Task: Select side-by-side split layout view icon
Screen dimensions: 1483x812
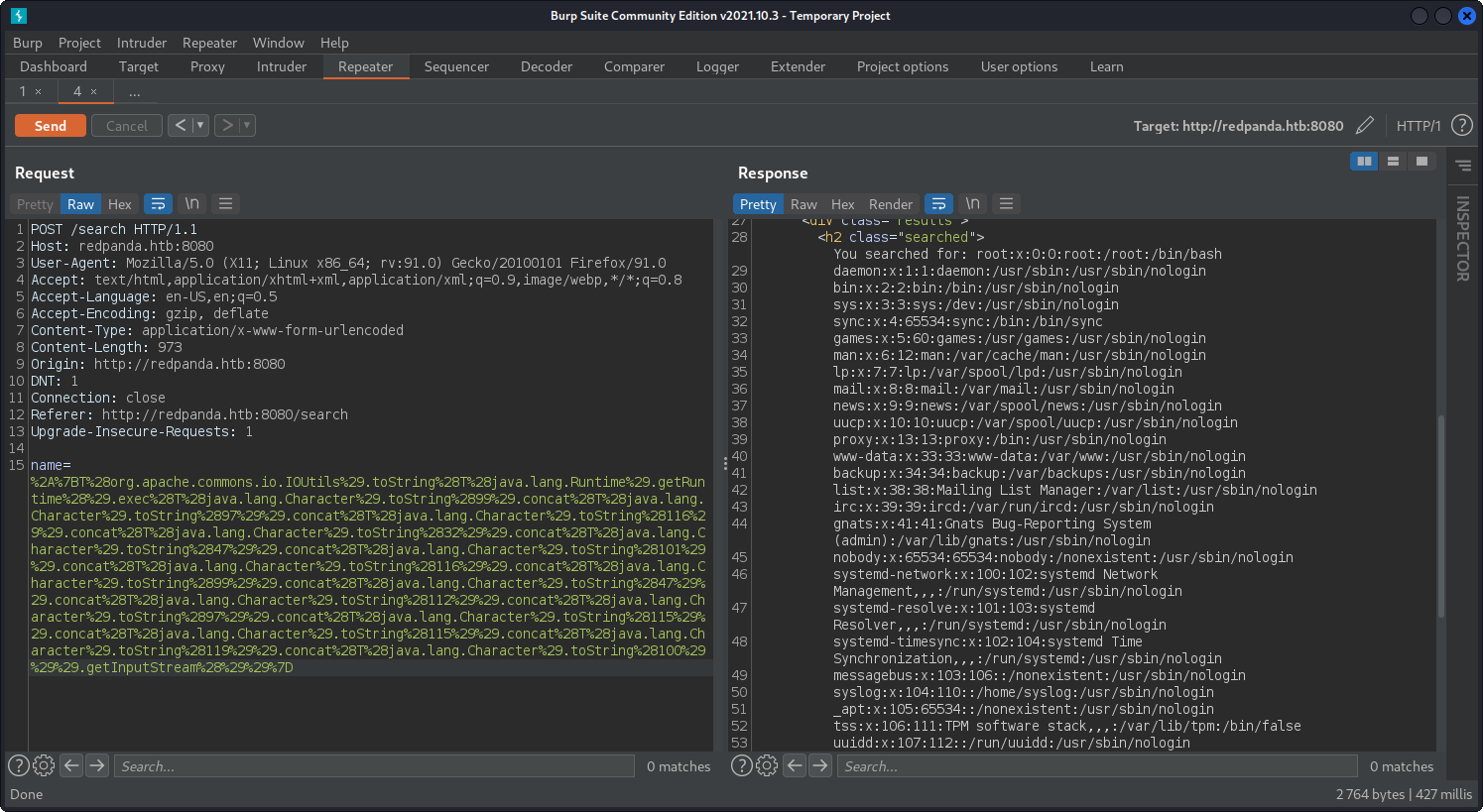Action: [1364, 161]
